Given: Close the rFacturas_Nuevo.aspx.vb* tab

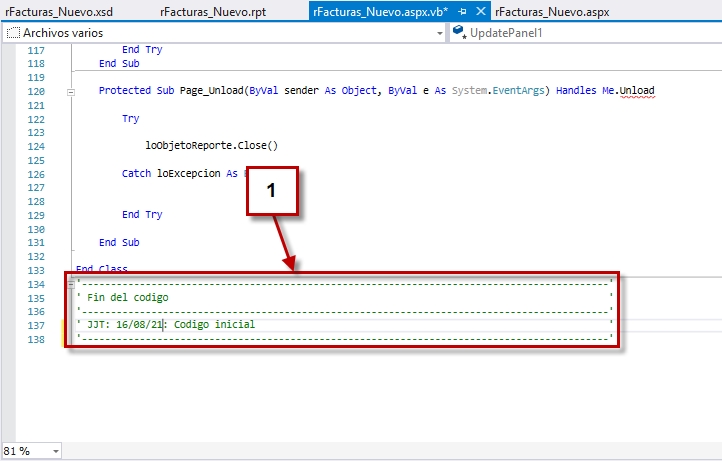Looking at the screenshot, I should click(481, 12).
